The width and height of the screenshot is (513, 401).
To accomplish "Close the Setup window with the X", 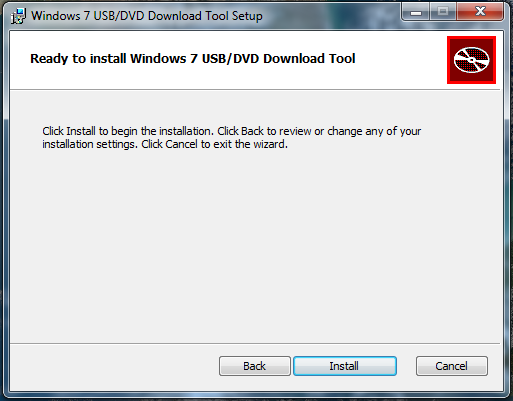I will pyautogui.click(x=480, y=12).
